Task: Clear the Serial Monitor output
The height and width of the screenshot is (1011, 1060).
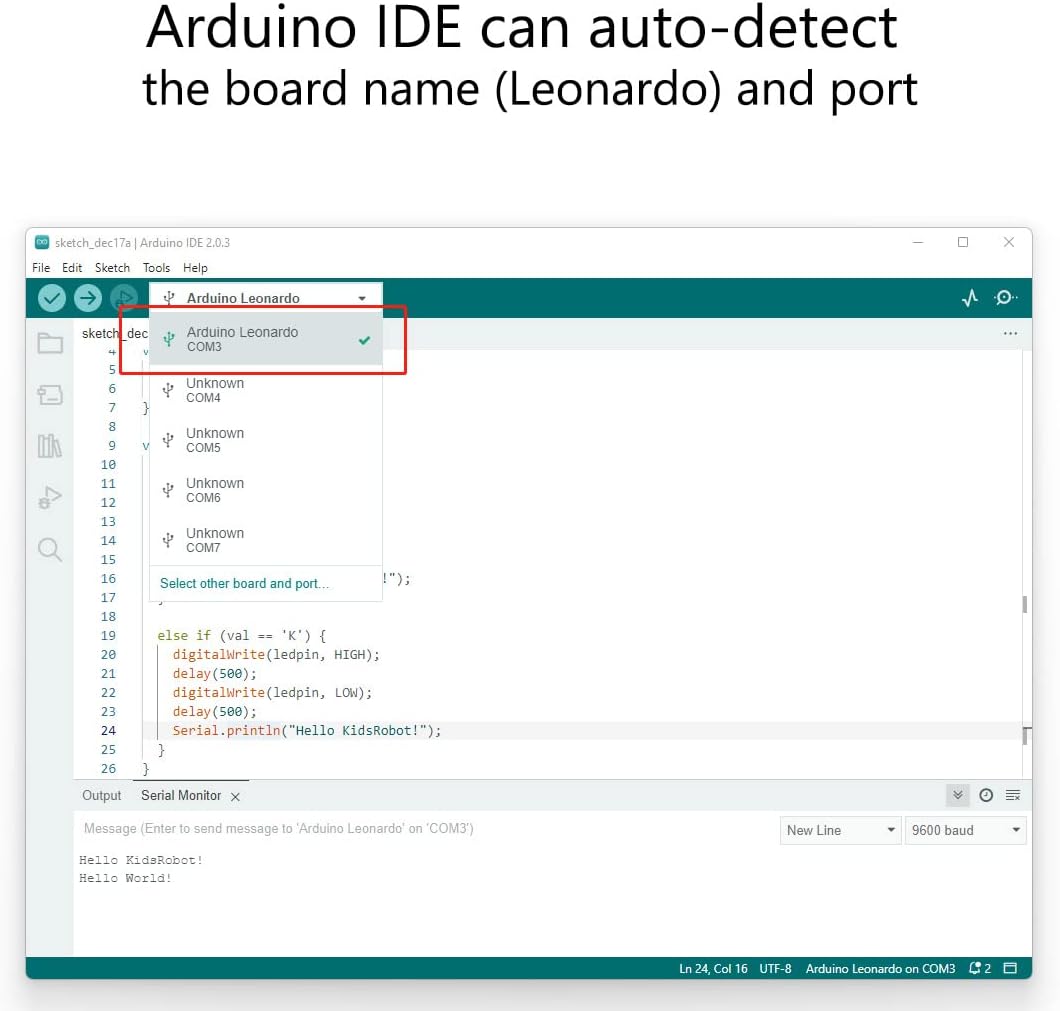Action: point(1013,795)
